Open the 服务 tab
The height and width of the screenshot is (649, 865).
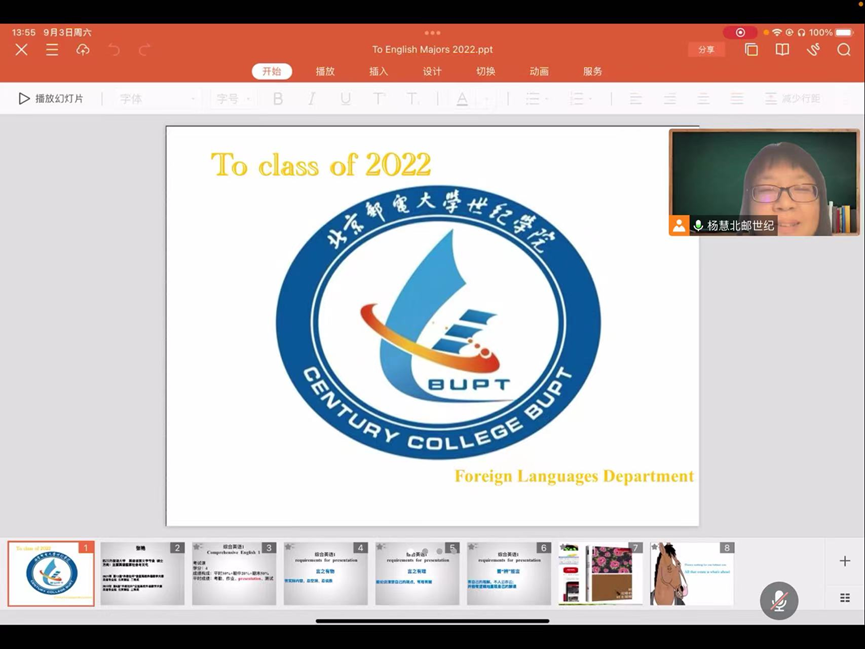[592, 71]
